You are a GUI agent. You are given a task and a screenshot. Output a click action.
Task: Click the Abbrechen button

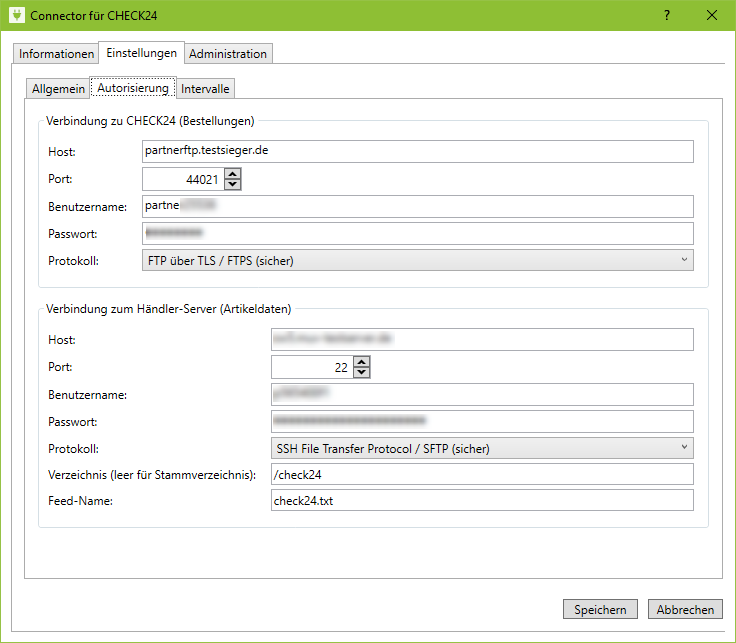tap(685, 609)
